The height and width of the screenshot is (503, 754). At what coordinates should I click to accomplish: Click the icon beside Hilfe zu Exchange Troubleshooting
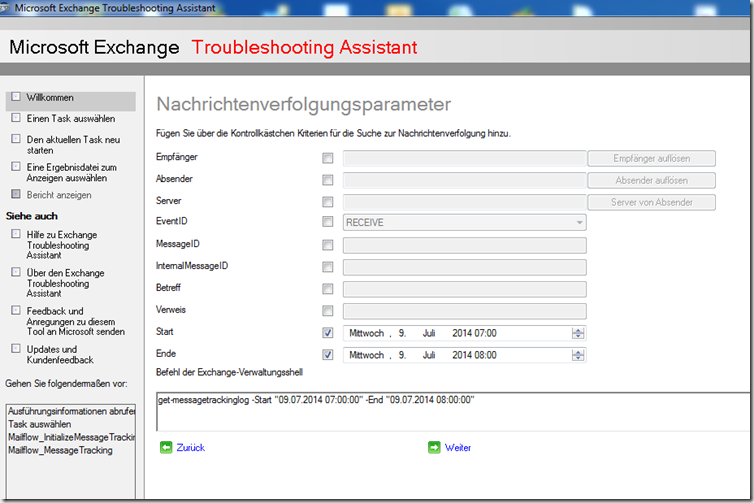coord(16,234)
